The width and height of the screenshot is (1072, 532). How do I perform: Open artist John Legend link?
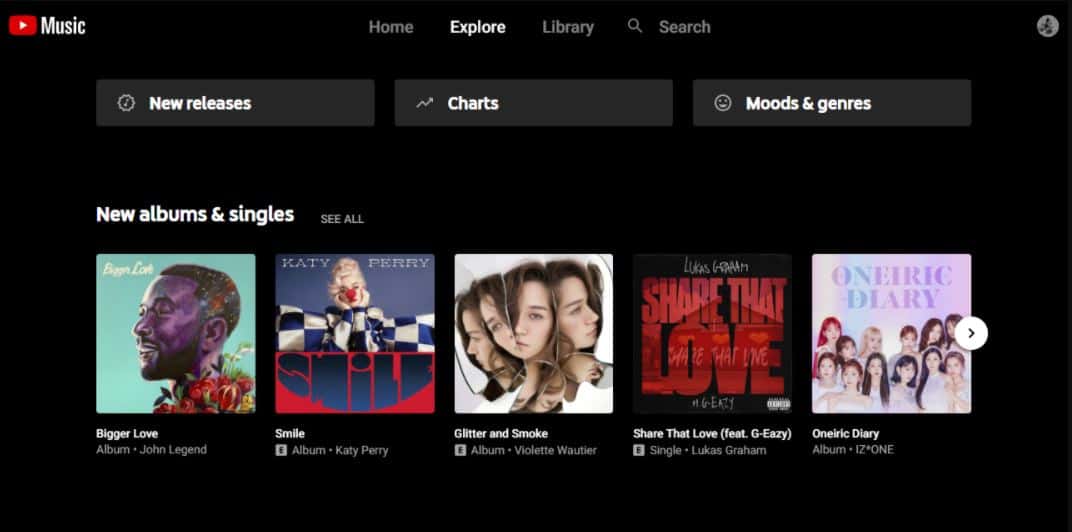[173, 450]
